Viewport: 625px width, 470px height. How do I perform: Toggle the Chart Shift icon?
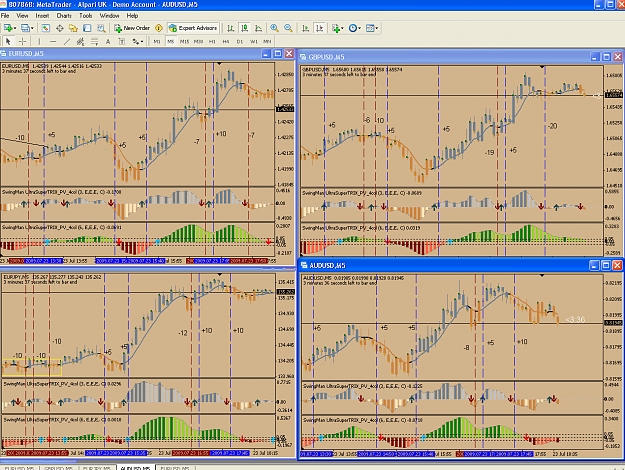click(319, 28)
